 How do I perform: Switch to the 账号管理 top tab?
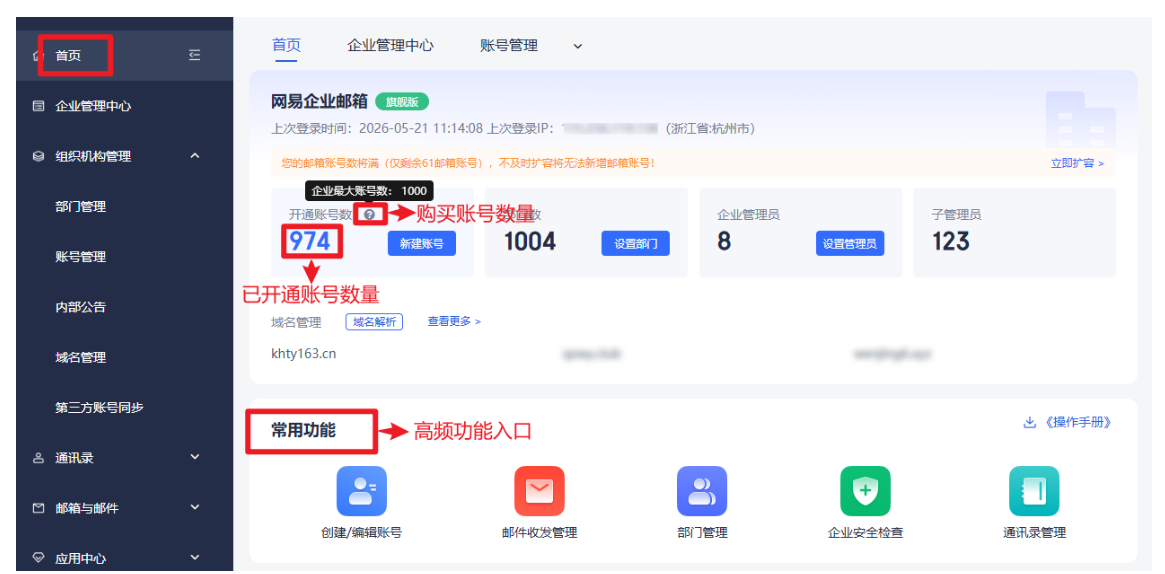pyautogui.click(x=509, y=45)
